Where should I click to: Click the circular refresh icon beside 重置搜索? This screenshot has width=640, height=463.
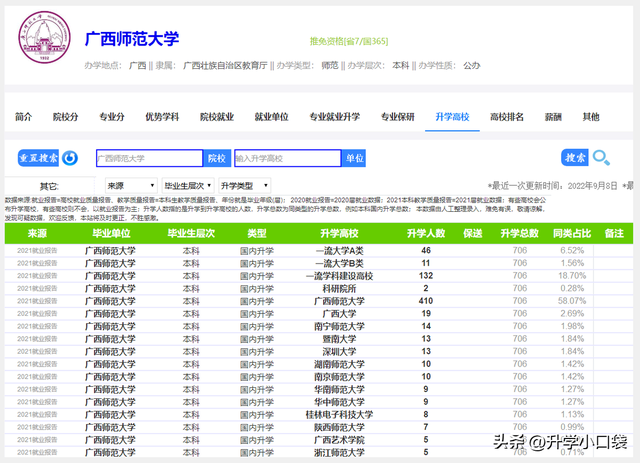70,158
